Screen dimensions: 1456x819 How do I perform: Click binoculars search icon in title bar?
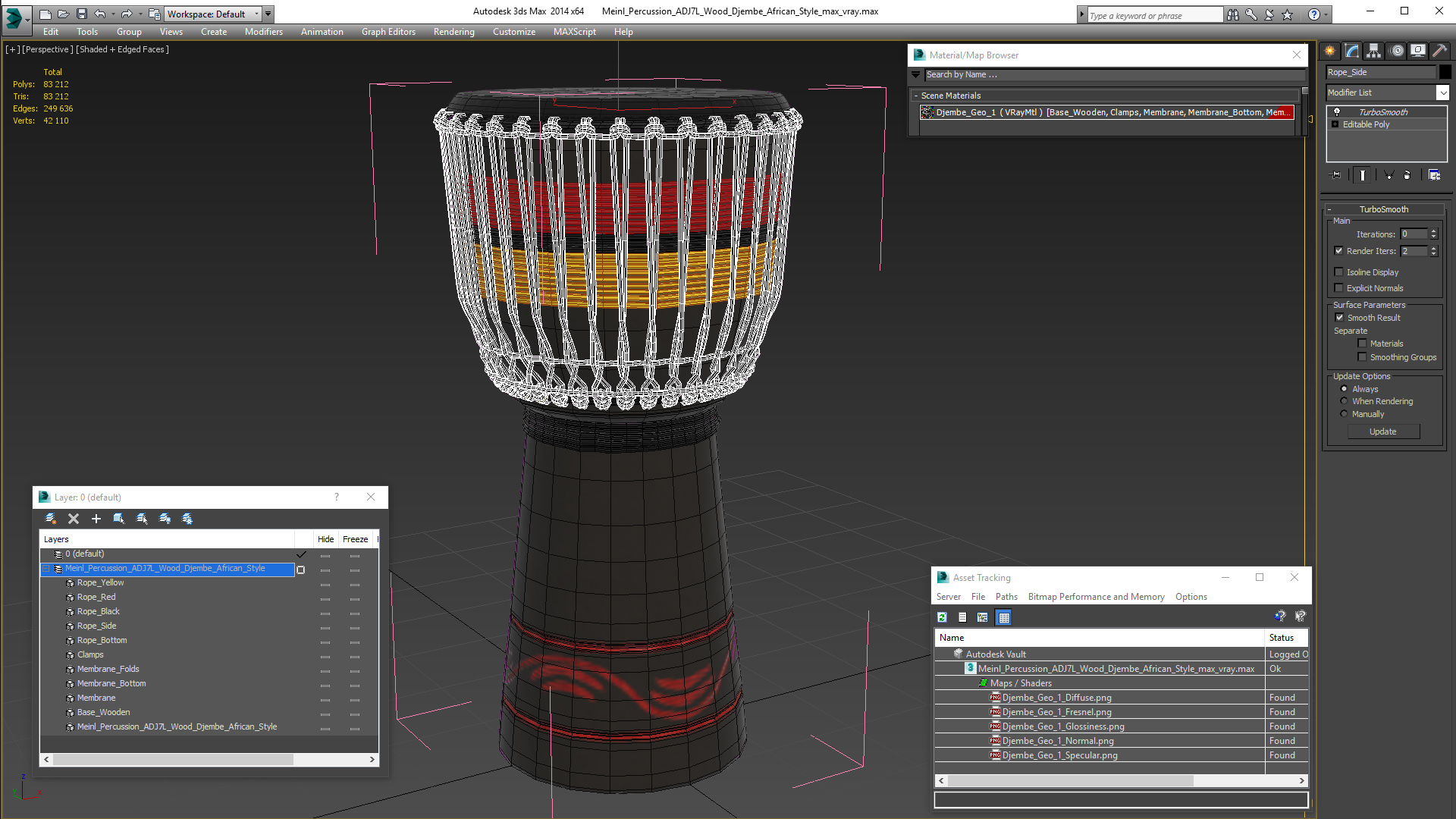tap(1233, 14)
